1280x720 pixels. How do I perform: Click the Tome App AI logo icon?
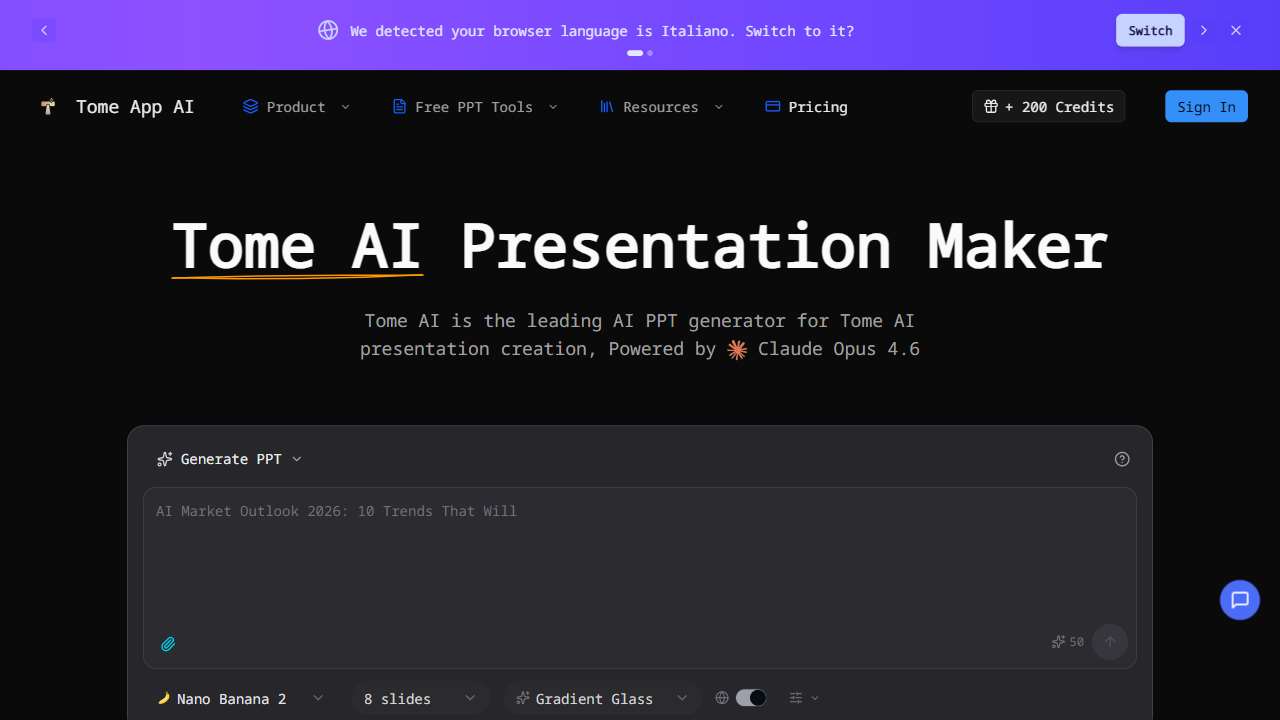pyautogui.click(x=47, y=107)
